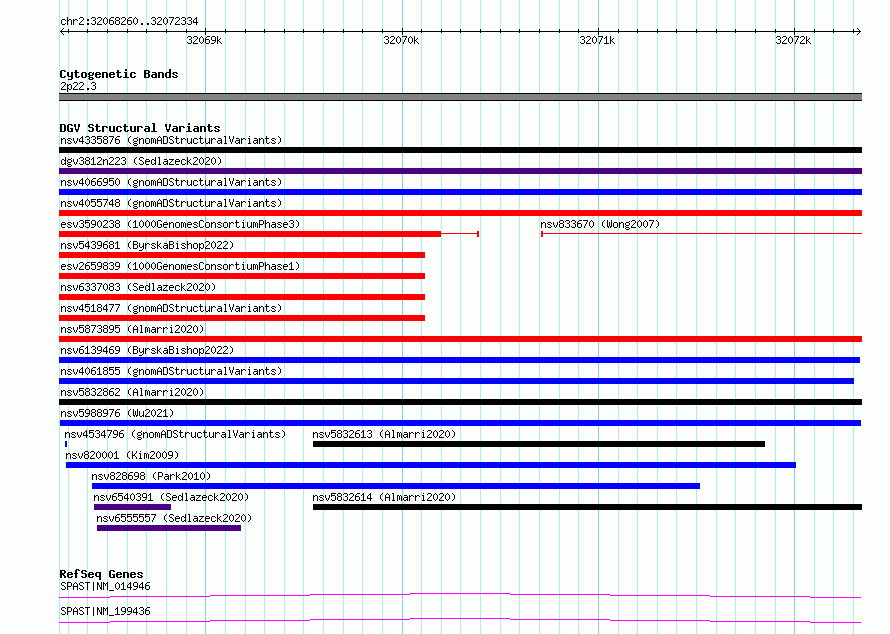Click the magenta line under SPAST|NM_199436
The image size is (890, 634).
460,620
